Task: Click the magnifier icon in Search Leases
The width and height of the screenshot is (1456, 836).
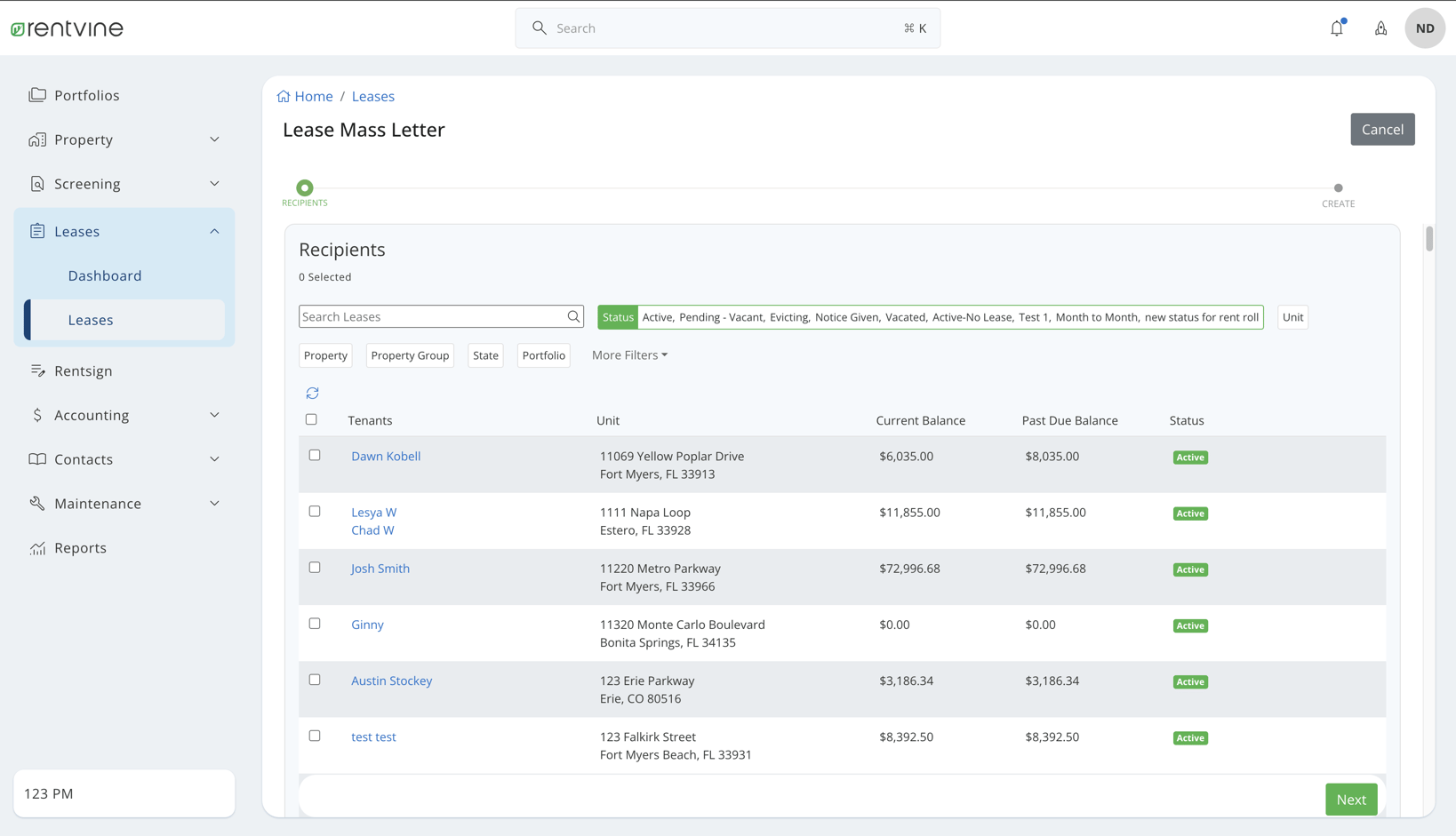Action: (573, 317)
